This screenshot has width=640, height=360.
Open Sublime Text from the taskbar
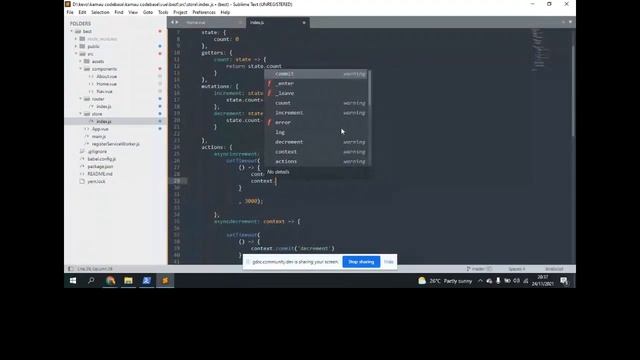click(165, 280)
